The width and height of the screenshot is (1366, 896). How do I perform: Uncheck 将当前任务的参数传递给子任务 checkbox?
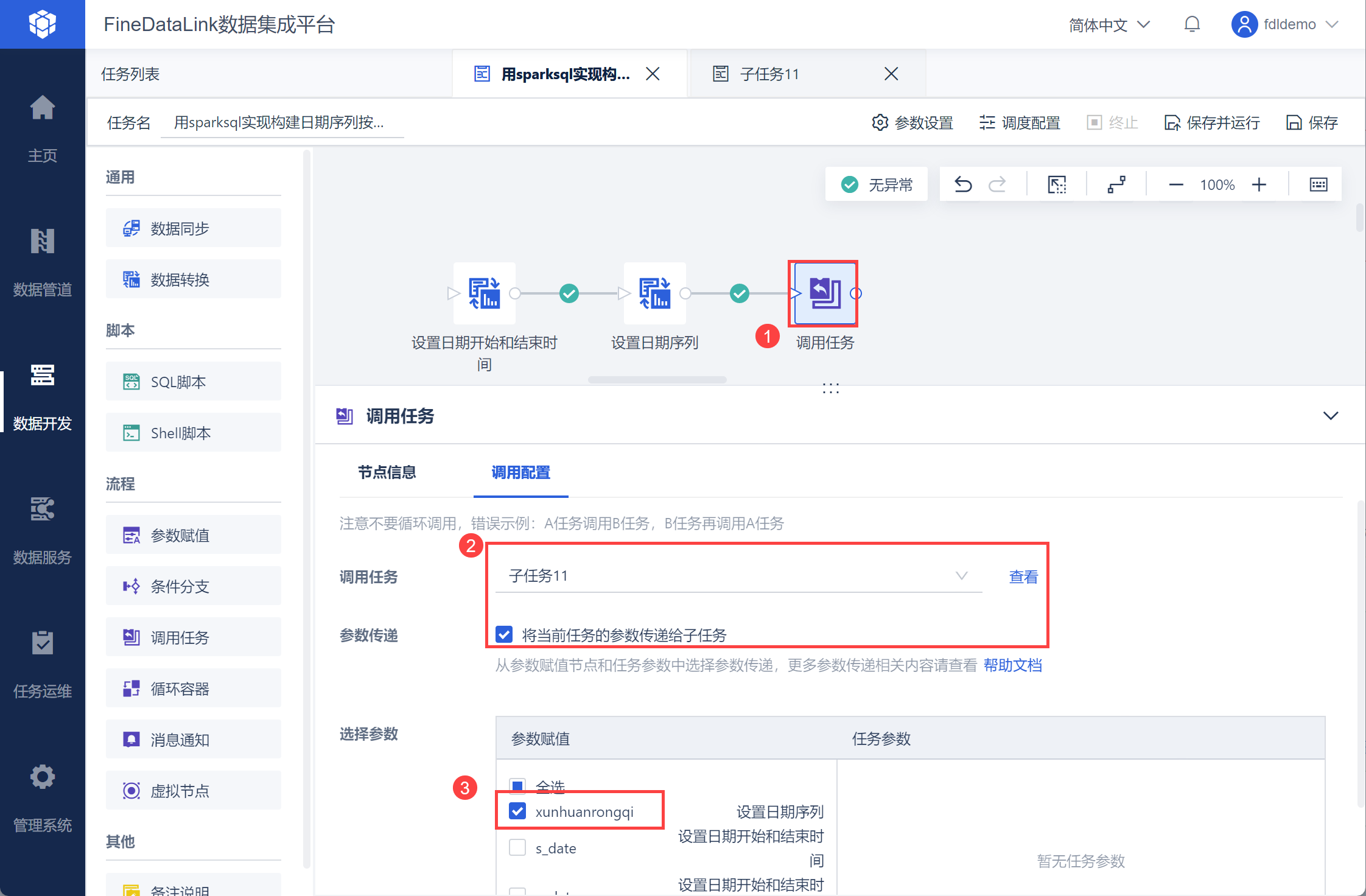coord(504,634)
